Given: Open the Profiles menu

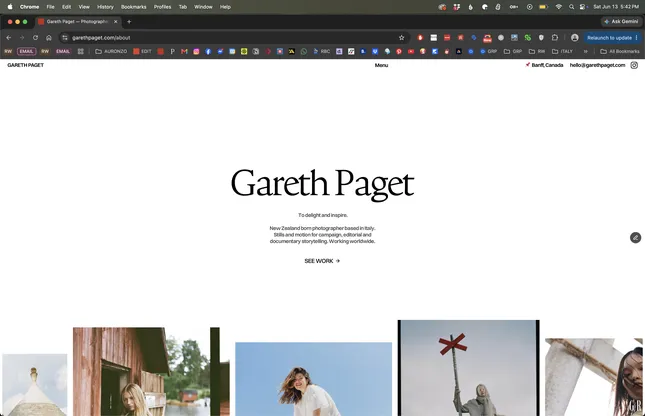Looking at the screenshot, I should (162, 7).
